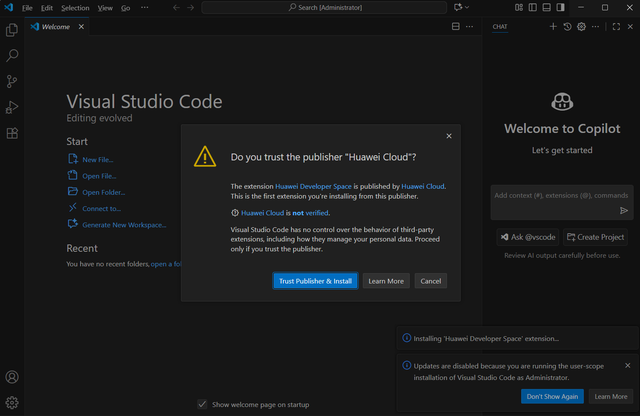Start a new chat with plus icon
This screenshot has height=416, width=640.
553,26
